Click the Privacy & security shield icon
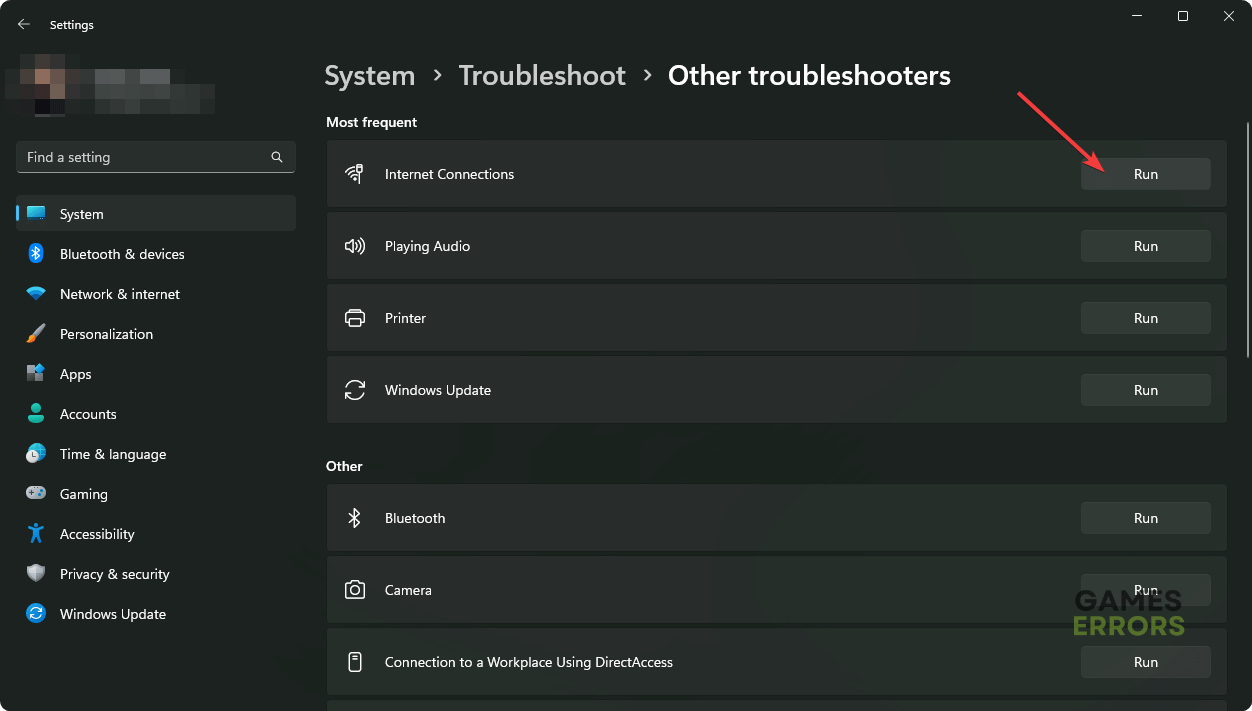The height and width of the screenshot is (711, 1252). [x=36, y=574]
